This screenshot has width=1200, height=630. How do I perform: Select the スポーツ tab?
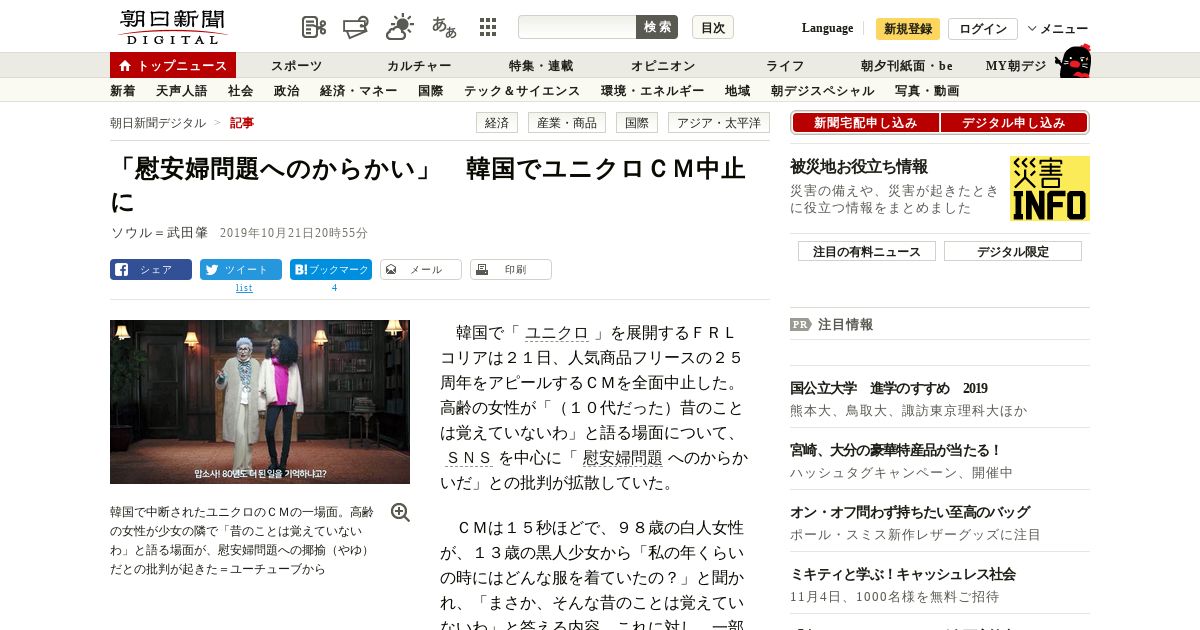297,66
